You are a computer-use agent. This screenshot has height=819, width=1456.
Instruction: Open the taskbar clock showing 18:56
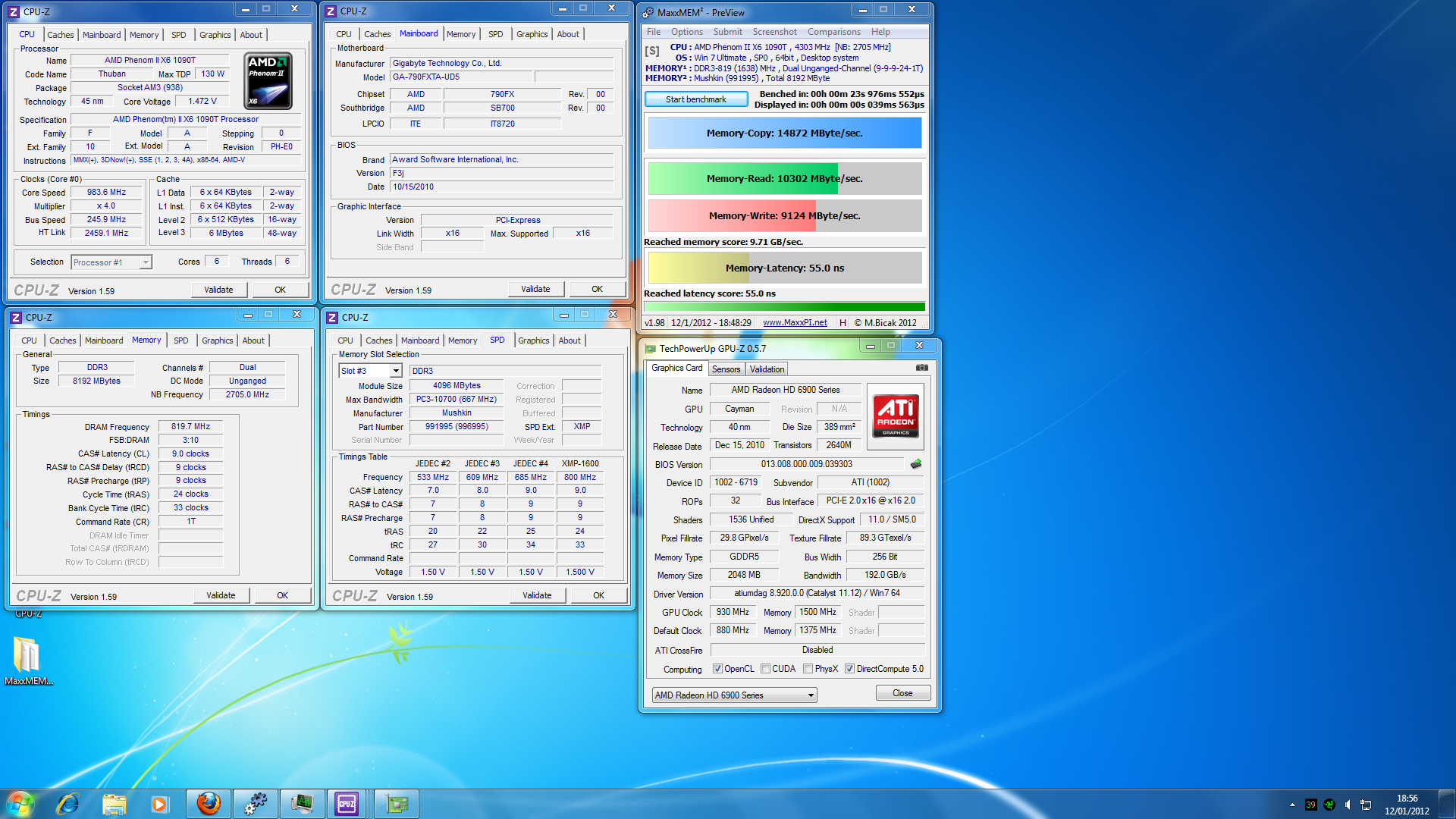pos(1407,805)
